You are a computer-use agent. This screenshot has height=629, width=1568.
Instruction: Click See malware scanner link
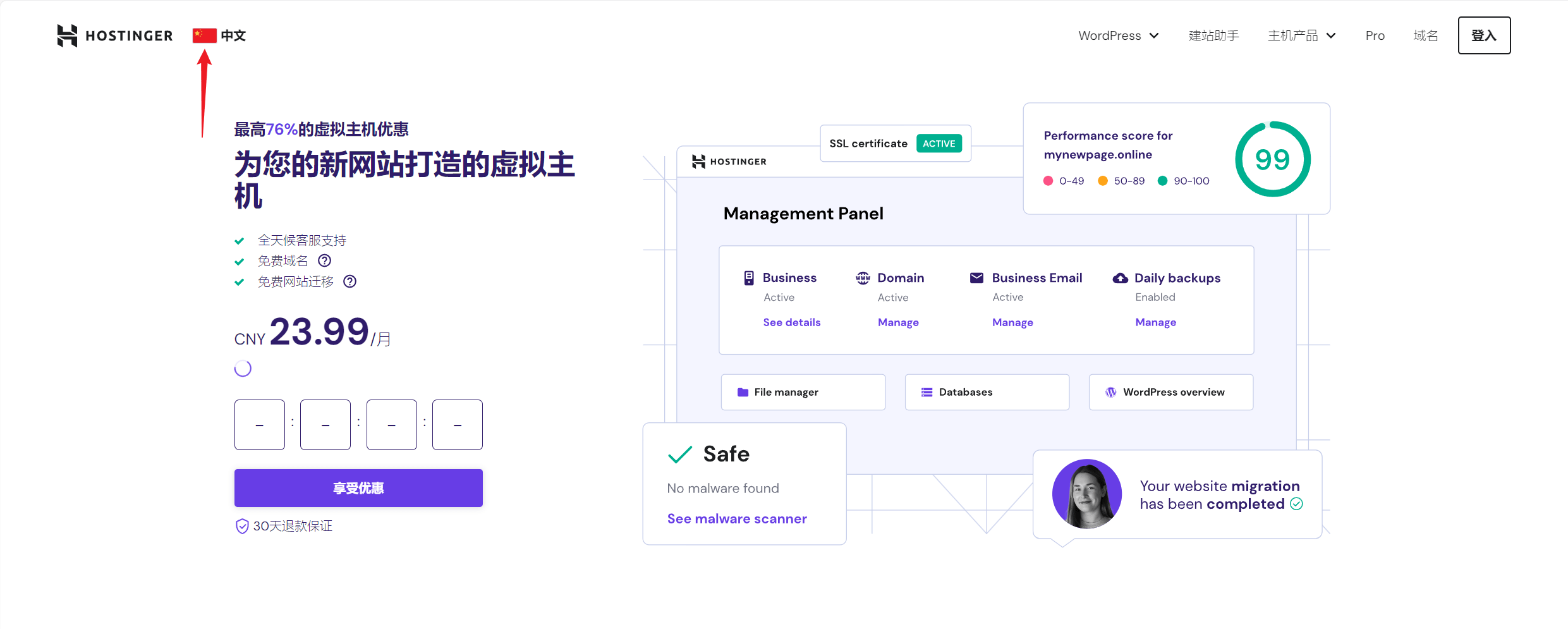(x=737, y=519)
